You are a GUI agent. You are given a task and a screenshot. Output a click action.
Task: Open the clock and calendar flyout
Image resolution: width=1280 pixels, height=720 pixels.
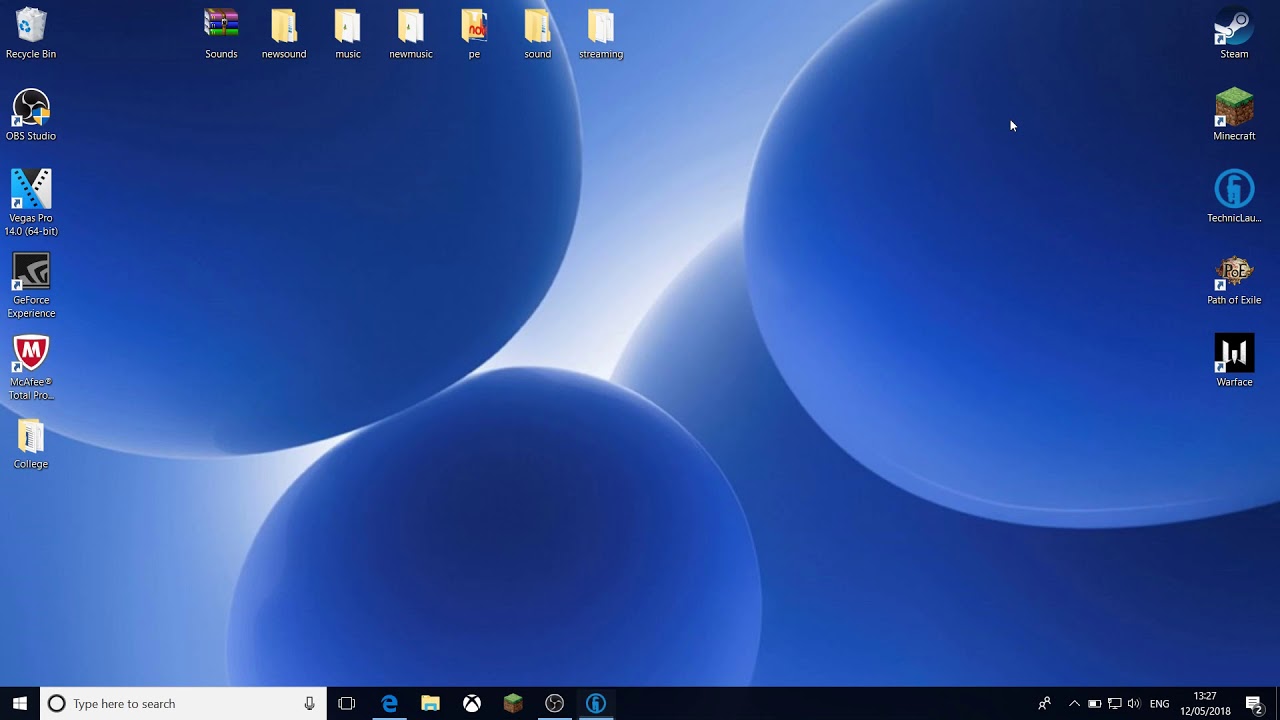click(x=1205, y=704)
